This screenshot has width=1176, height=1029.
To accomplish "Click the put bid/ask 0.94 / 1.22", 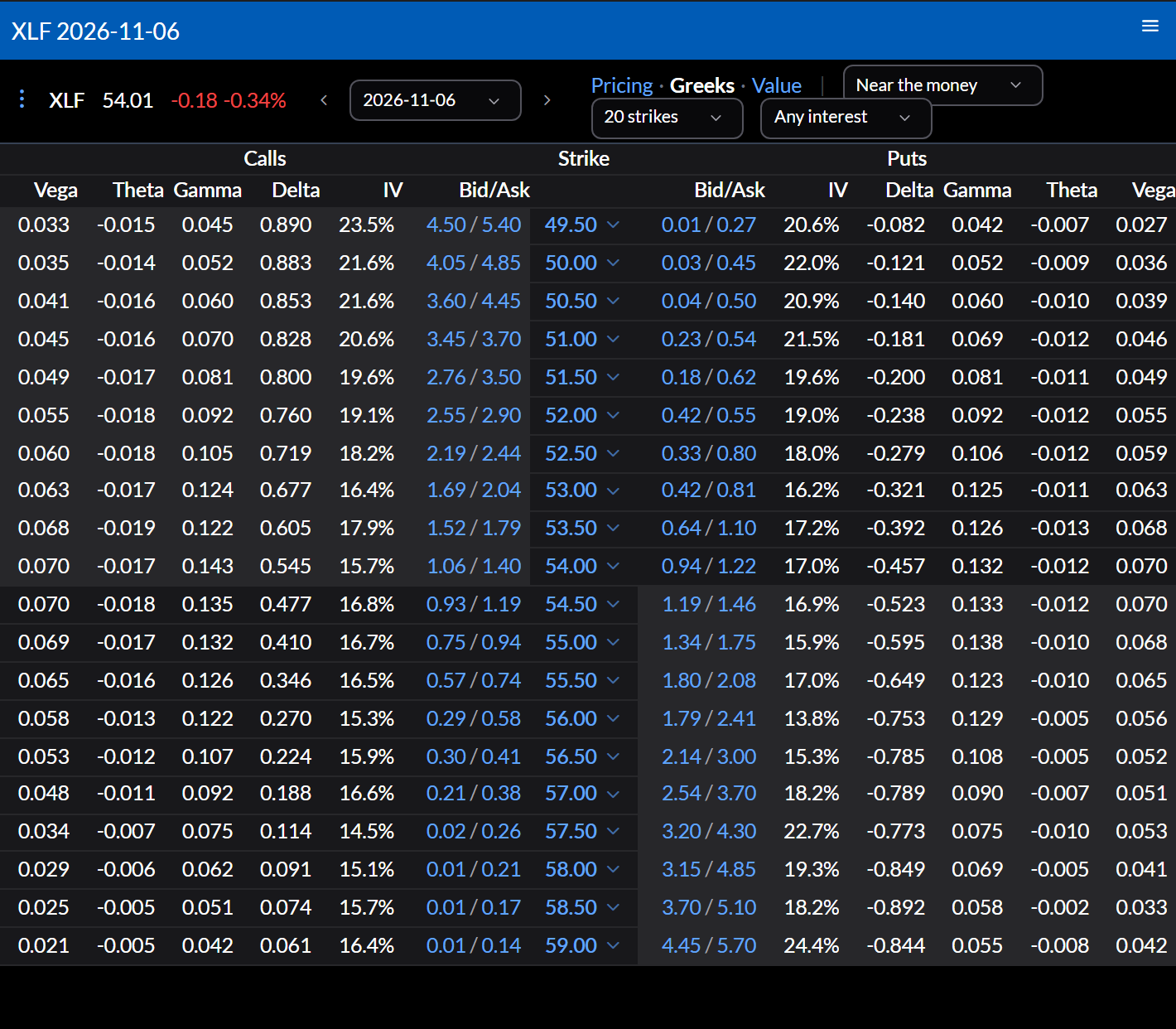I will coord(709,566).
